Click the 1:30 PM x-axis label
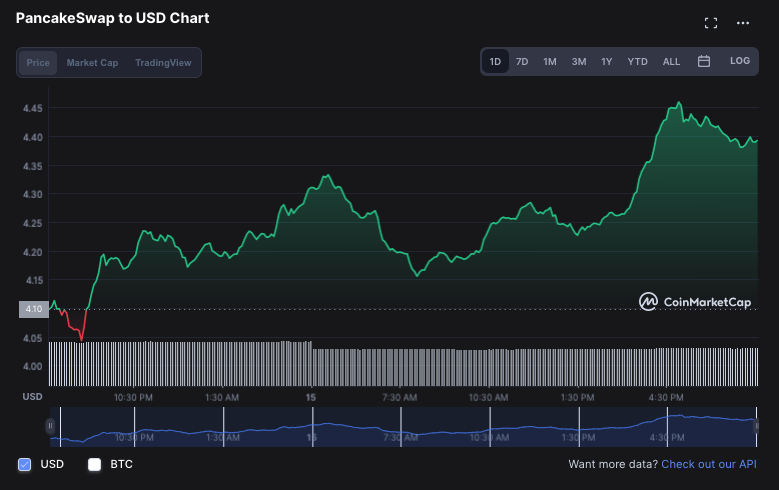 [577, 398]
